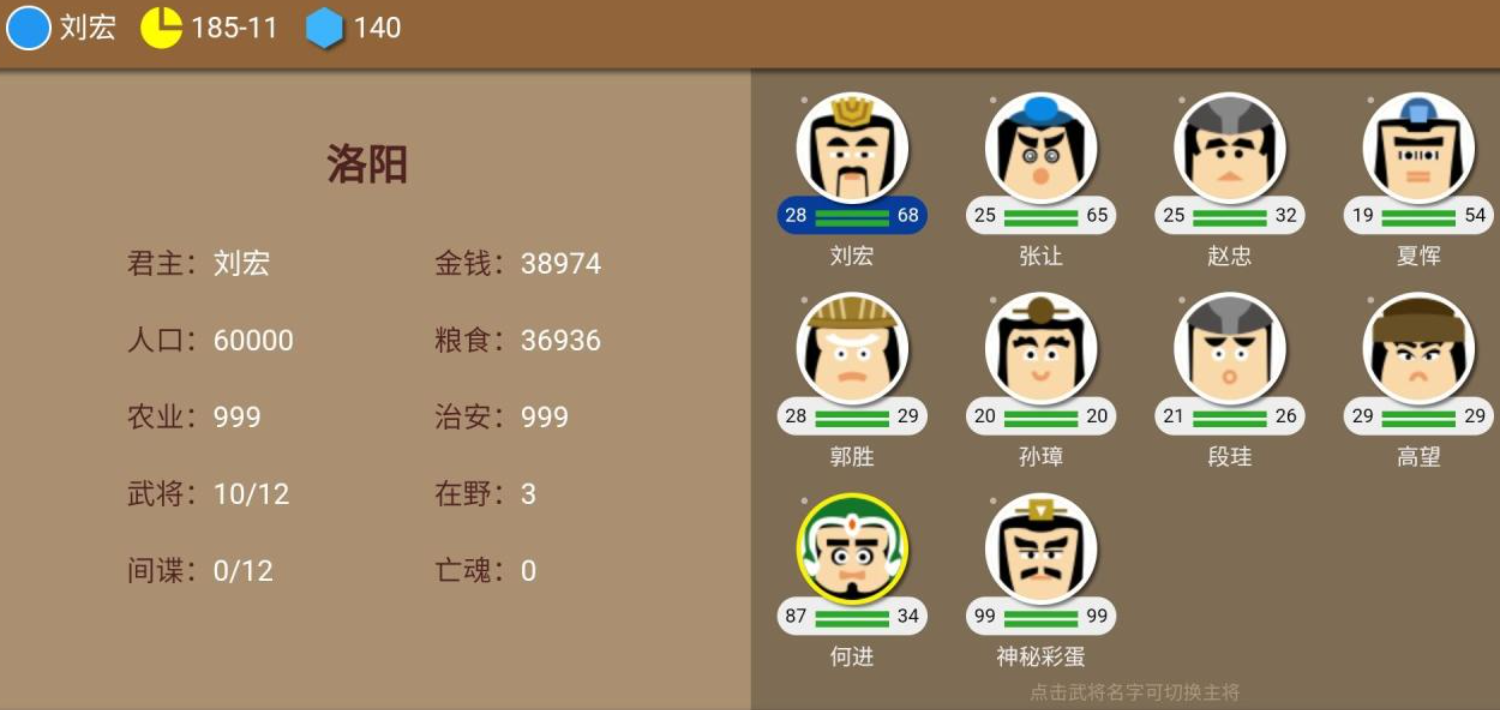Select the 神秘彩蛋 portrait
Viewport: 1500px width, 710px height.
tap(1041, 549)
